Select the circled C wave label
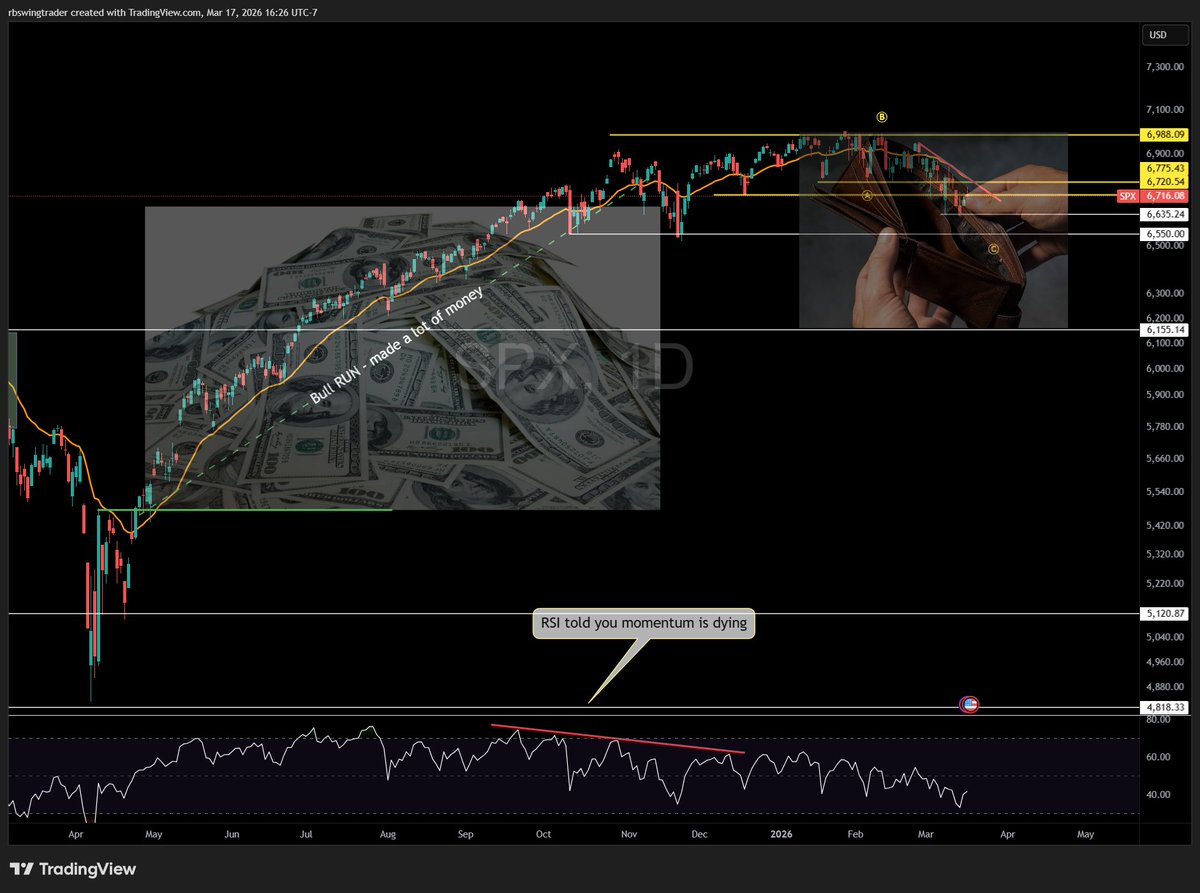The image size is (1200, 893). (x=993, y=248)
